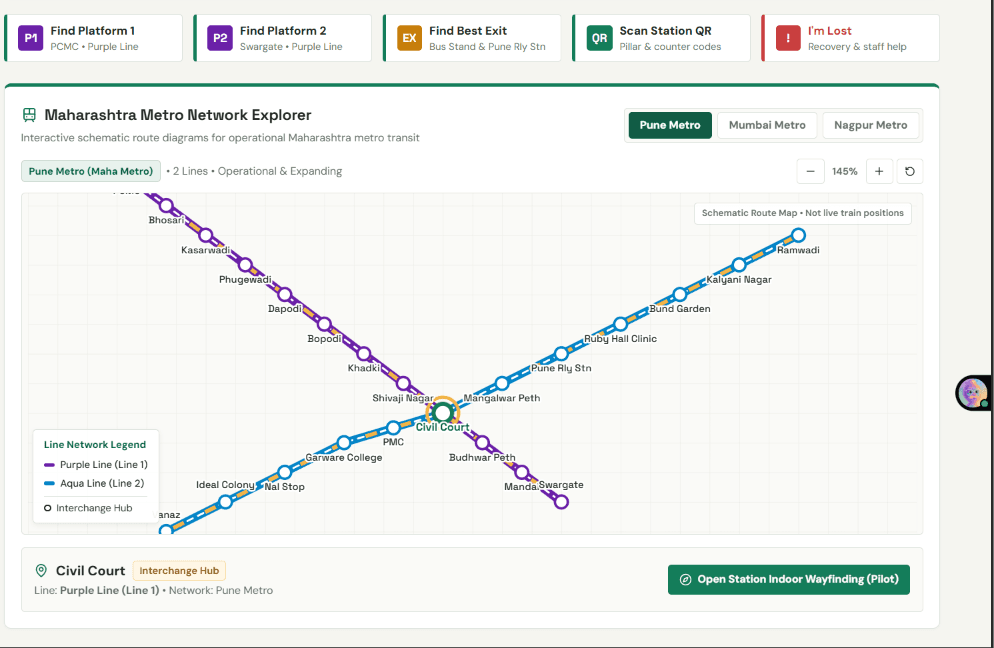Open Find Platform 1 card
The image size is (994, 648).
point(94,38)
